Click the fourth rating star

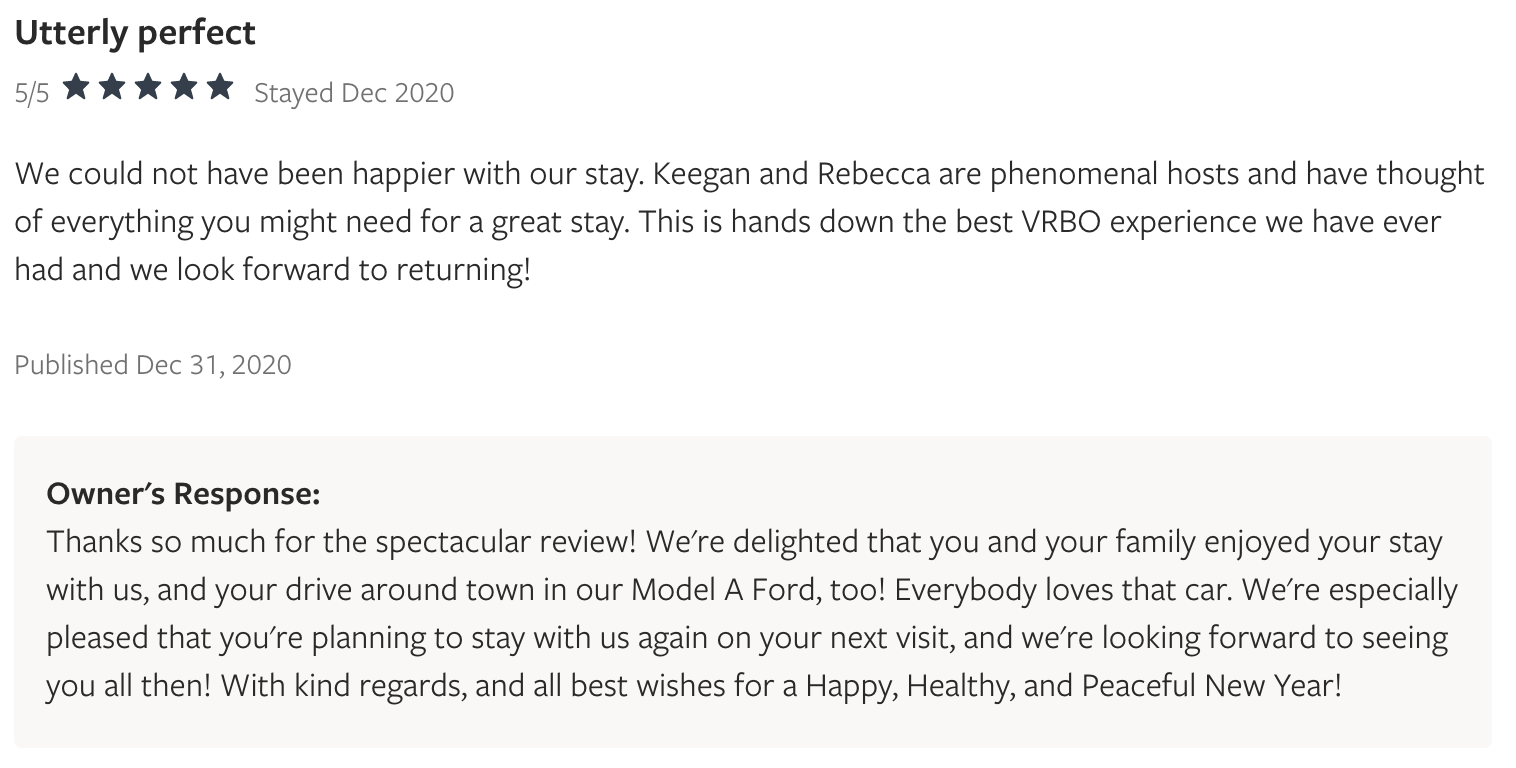[x=184, y=90]
